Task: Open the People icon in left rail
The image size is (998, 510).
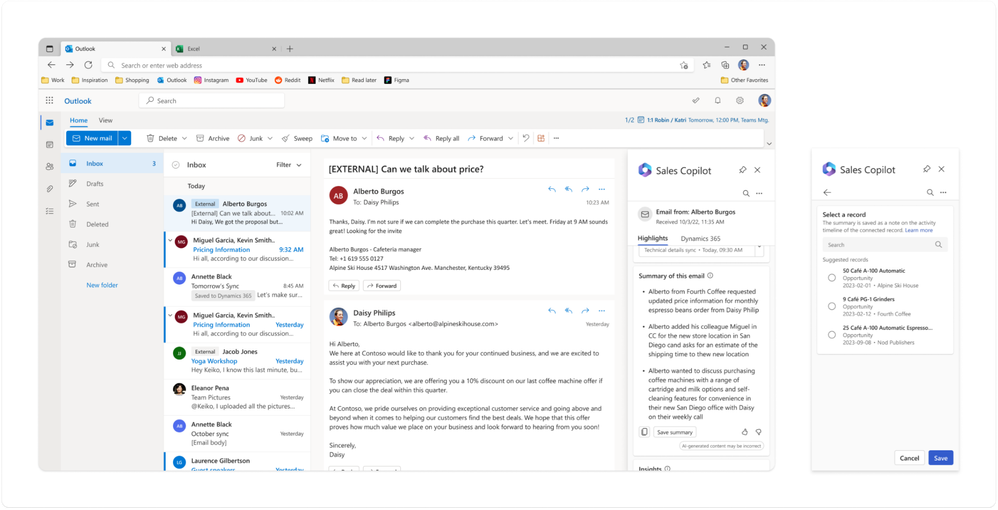Action: [50, 167]
